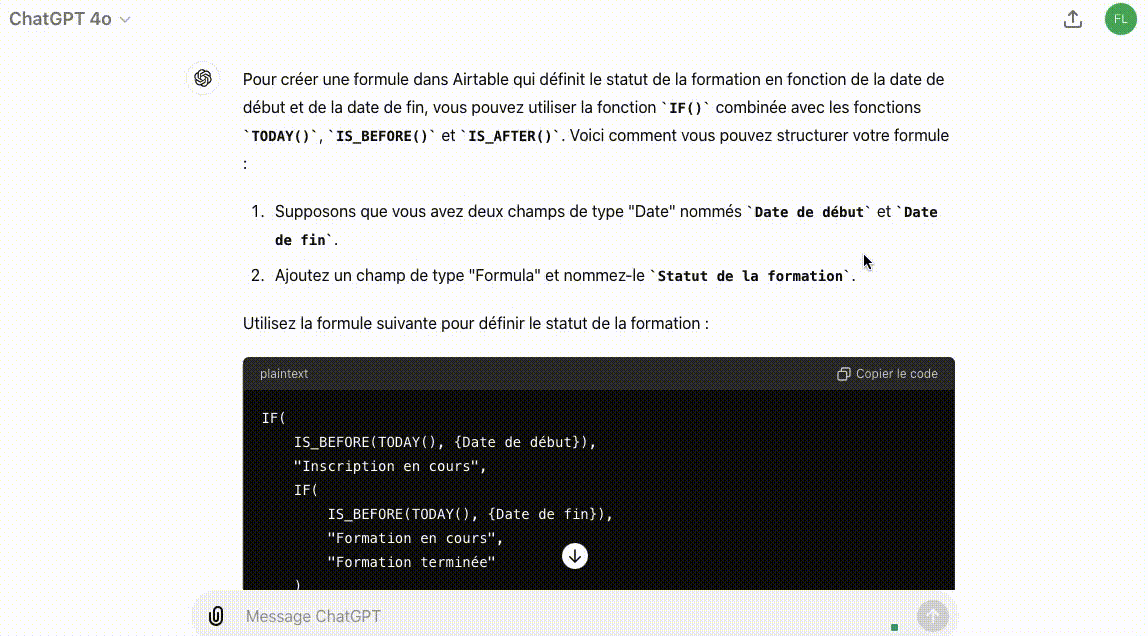Click the paperclip attach file icon
The width and height of the screenshot is (1148, 636).
tap(216, 616)
